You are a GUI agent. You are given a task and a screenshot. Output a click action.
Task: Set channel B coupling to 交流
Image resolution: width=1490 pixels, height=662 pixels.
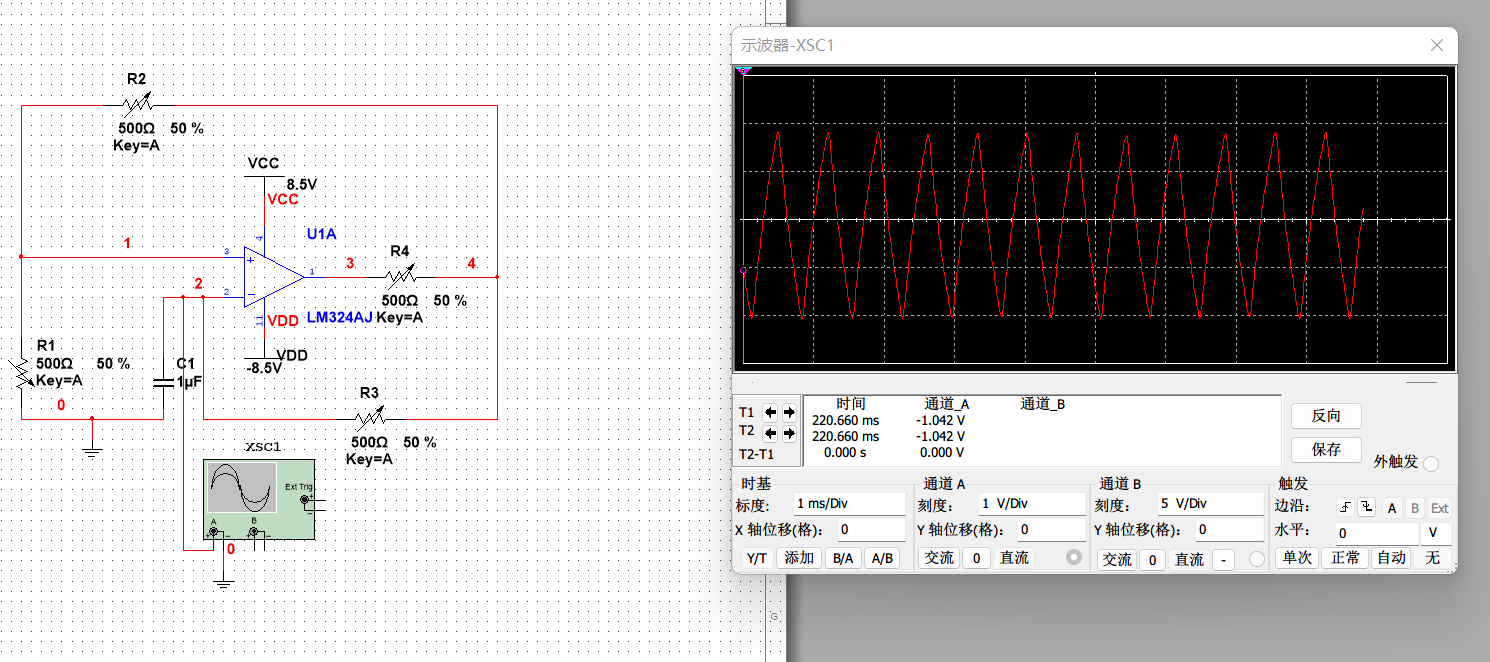pyautogui.click(x=1116, y=559)
